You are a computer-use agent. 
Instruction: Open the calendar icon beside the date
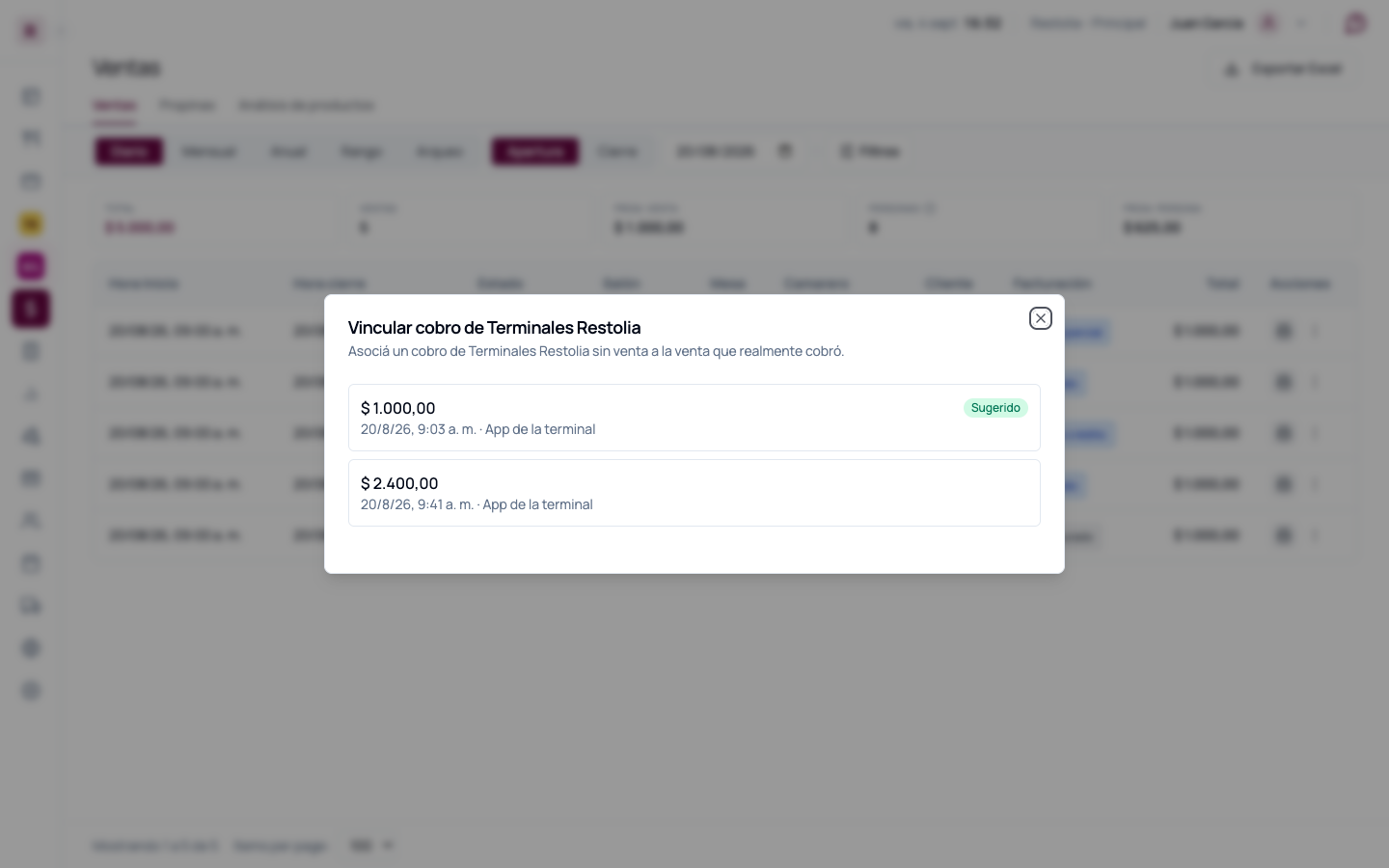785,151
